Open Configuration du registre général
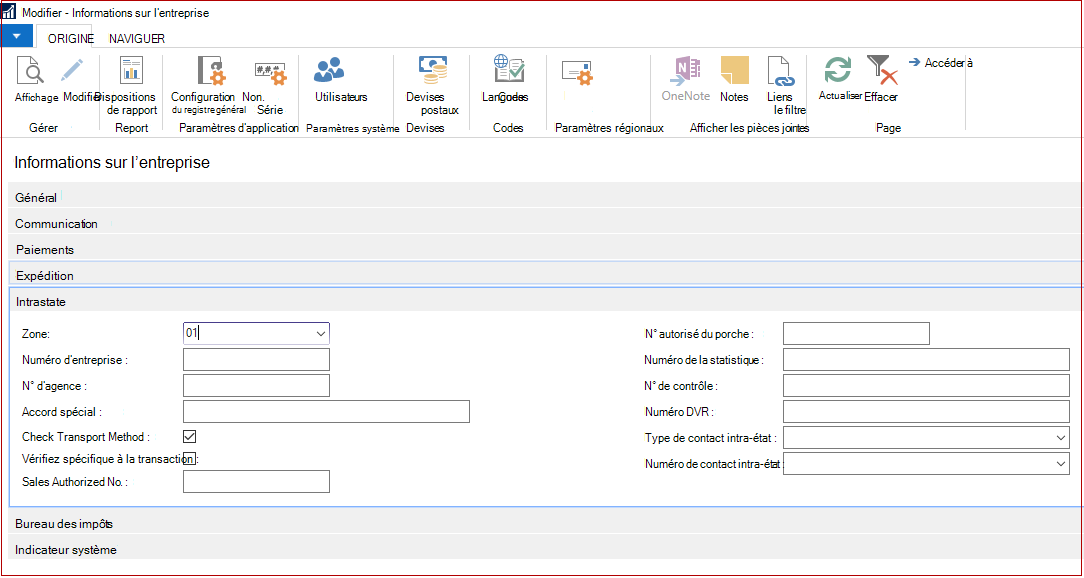The height and width of the screenshot is (578, 1084). [x=210, y=71]
